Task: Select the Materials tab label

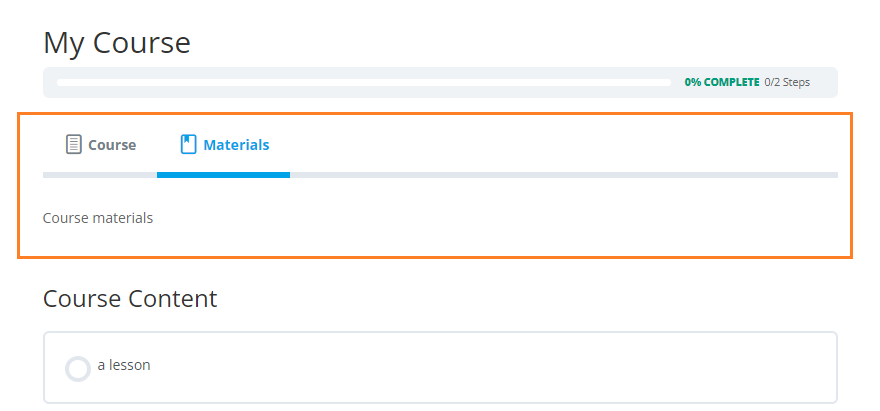Action: click(236, 145)
